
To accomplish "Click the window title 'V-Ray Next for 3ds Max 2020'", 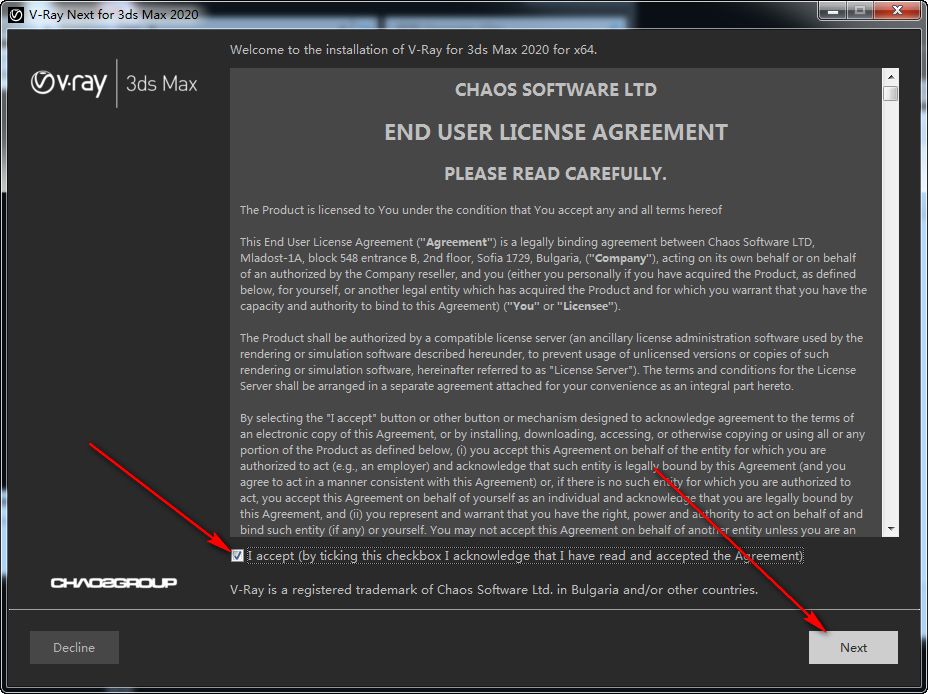I will [114, 14].
